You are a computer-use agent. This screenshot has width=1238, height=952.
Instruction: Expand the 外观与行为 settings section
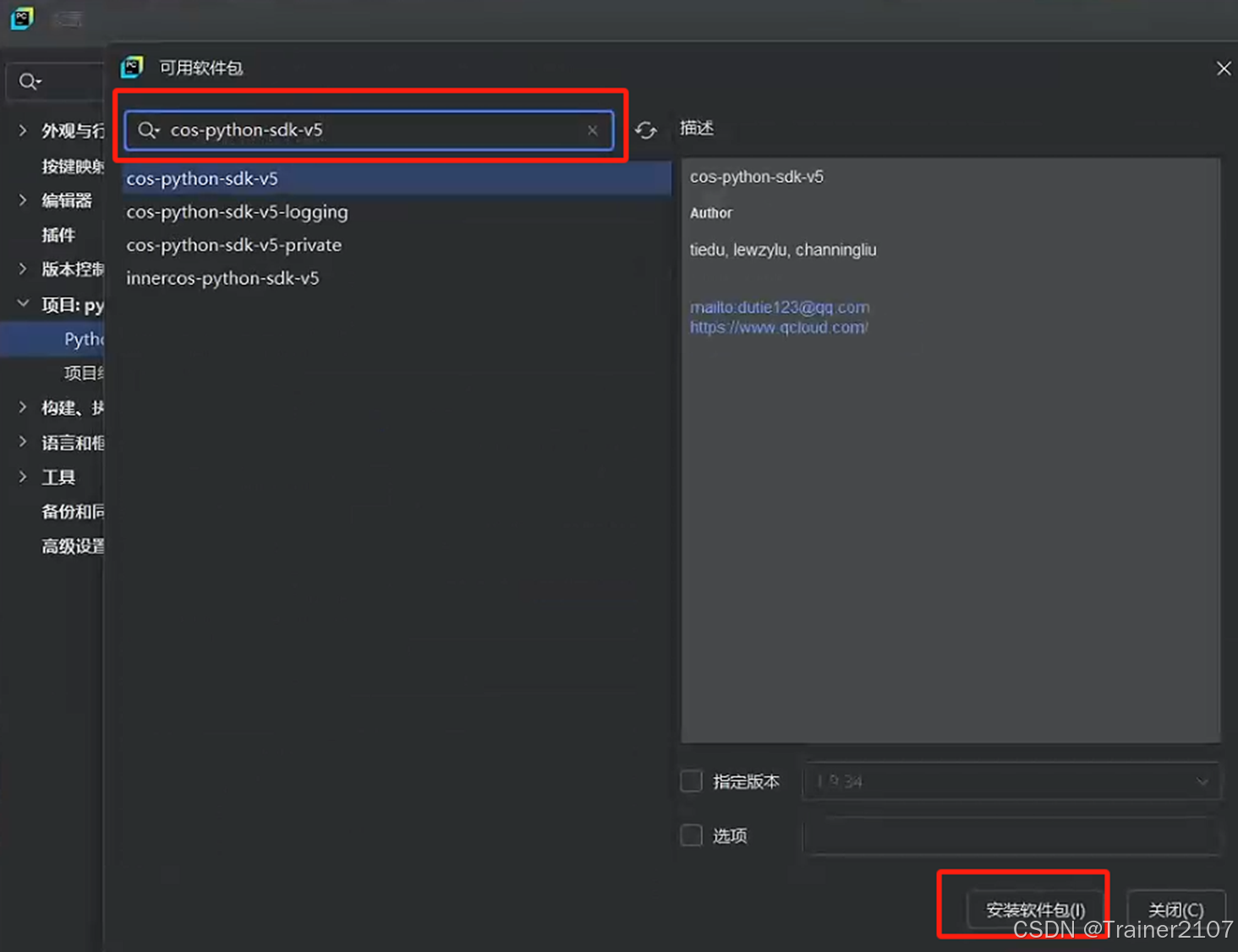[21, 130]
